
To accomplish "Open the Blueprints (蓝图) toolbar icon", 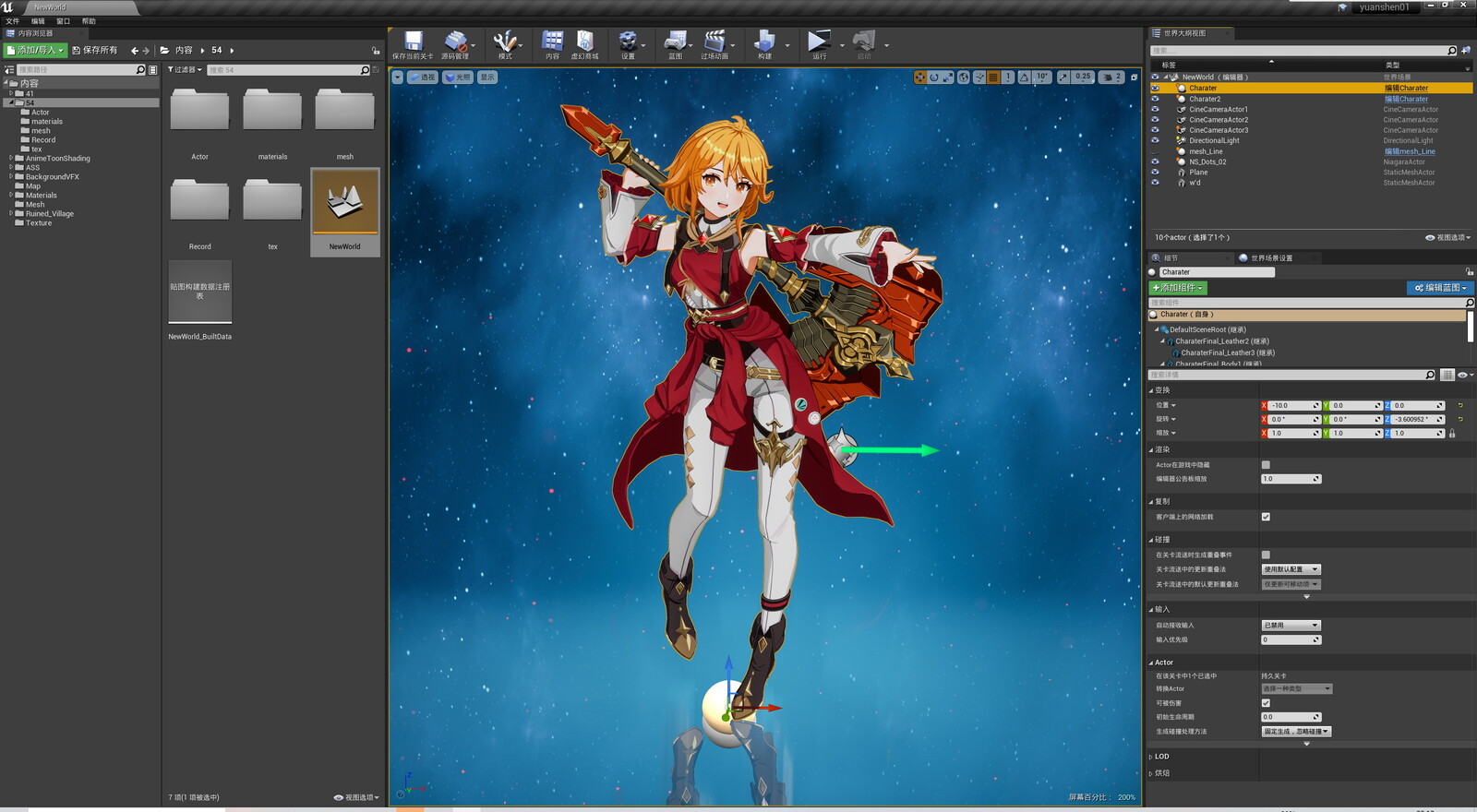I will [x=675, y=42].
